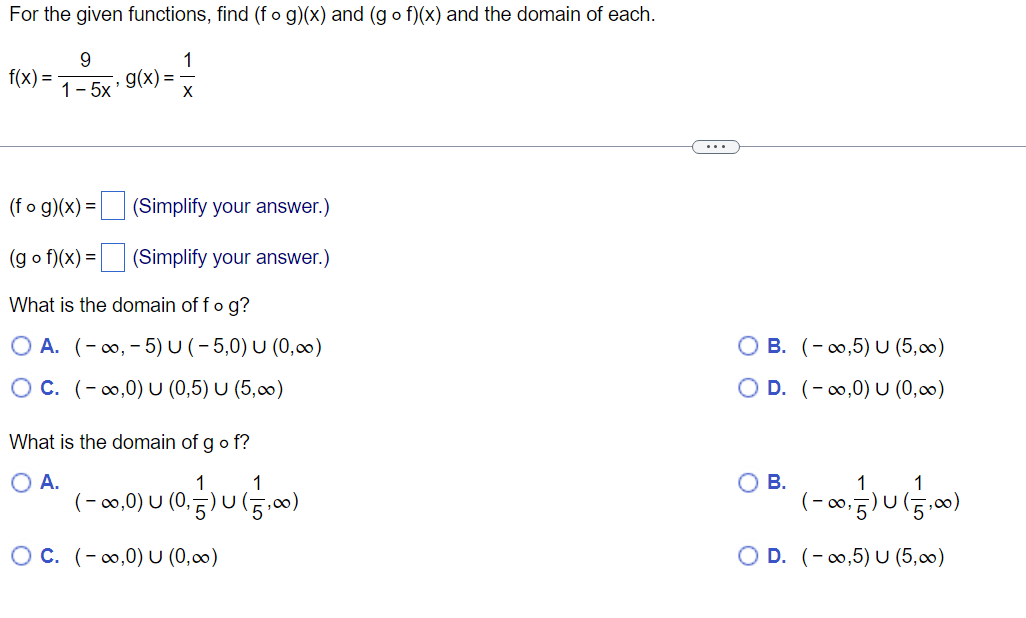Image resolution: width=1026 pixels, height=618 pixels.
Task: Select radio option B with (−∞,5) ∪ (5,∞)
Action: [747, 345]
